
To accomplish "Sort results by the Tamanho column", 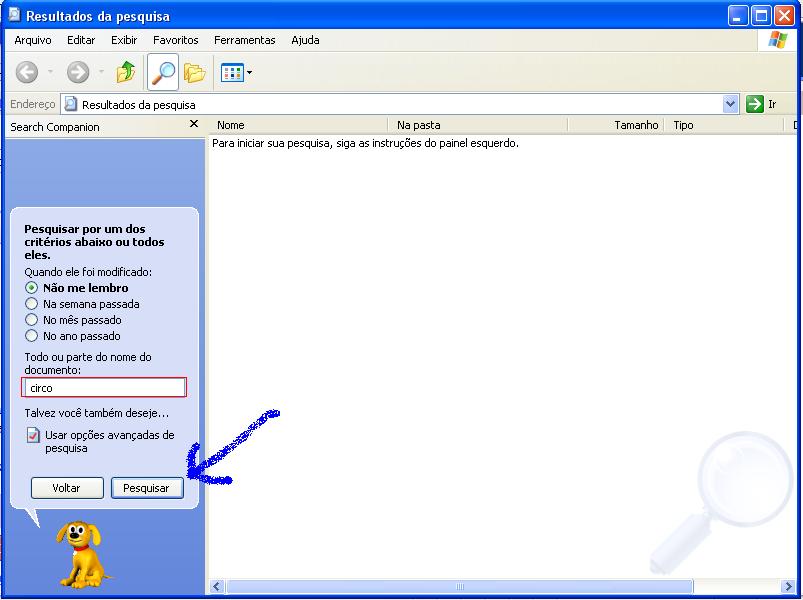I will pos(616,125).
